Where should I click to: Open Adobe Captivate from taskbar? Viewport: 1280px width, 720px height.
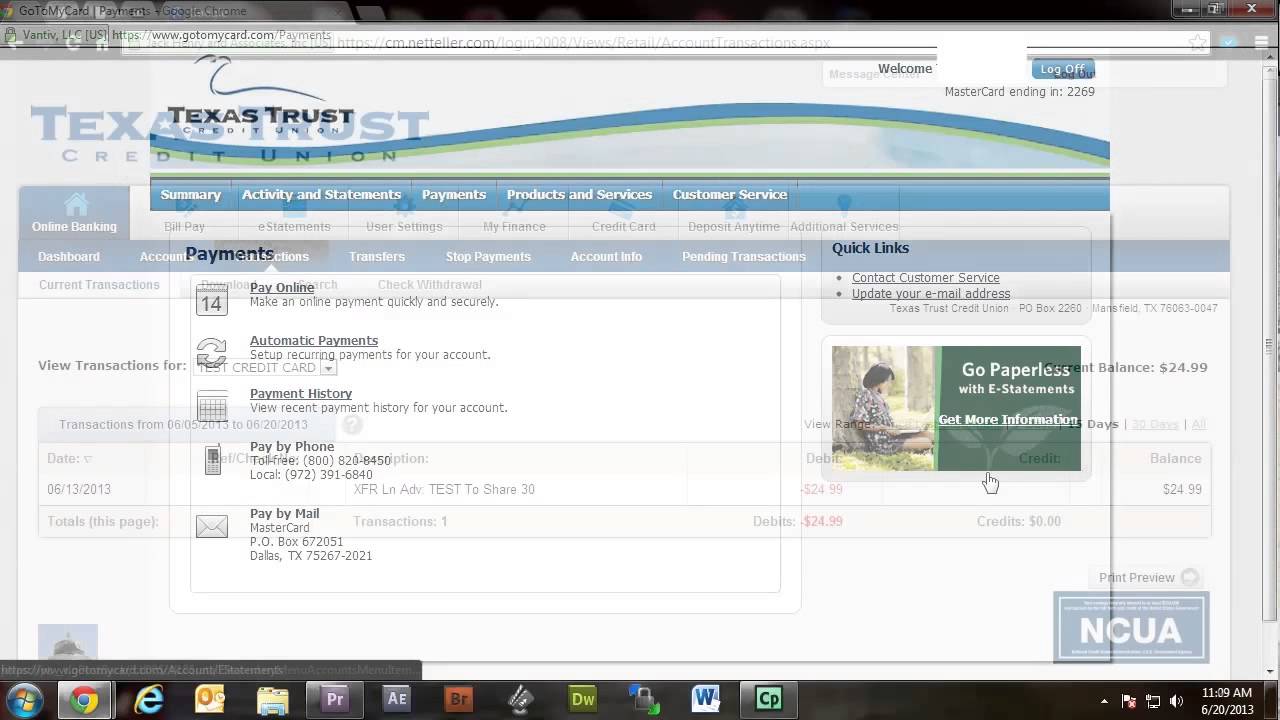click(x=769, y=699)
